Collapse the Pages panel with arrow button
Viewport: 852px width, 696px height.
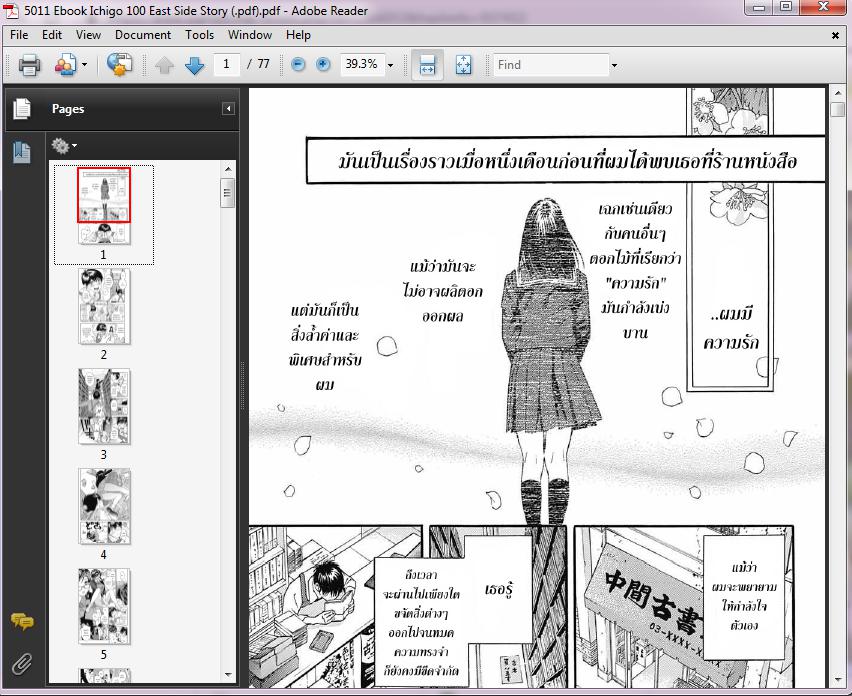(228, 109)
